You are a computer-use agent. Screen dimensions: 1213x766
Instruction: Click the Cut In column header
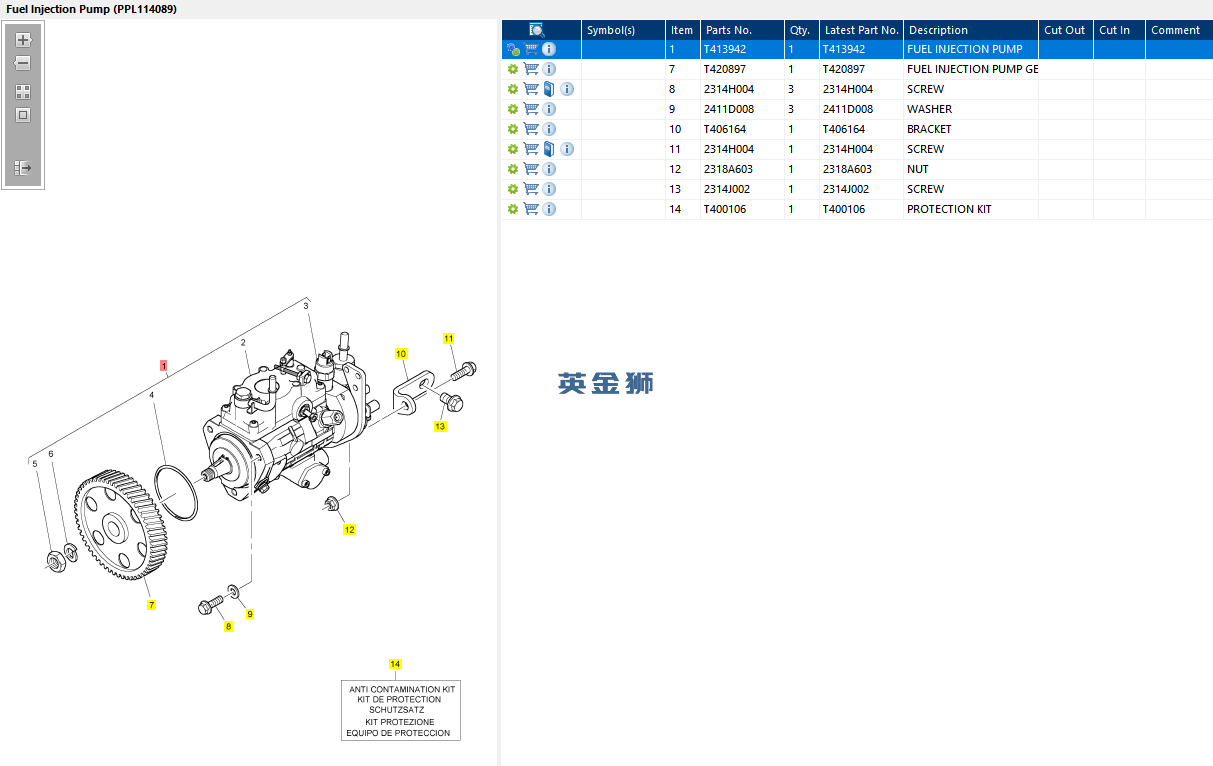coord(1119,30)
